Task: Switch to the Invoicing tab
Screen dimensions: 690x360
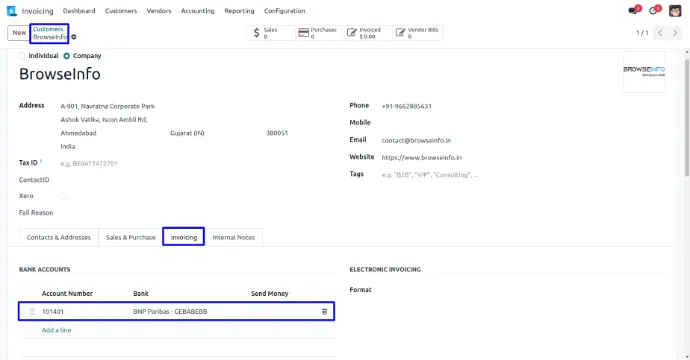Action: [184, 237]
